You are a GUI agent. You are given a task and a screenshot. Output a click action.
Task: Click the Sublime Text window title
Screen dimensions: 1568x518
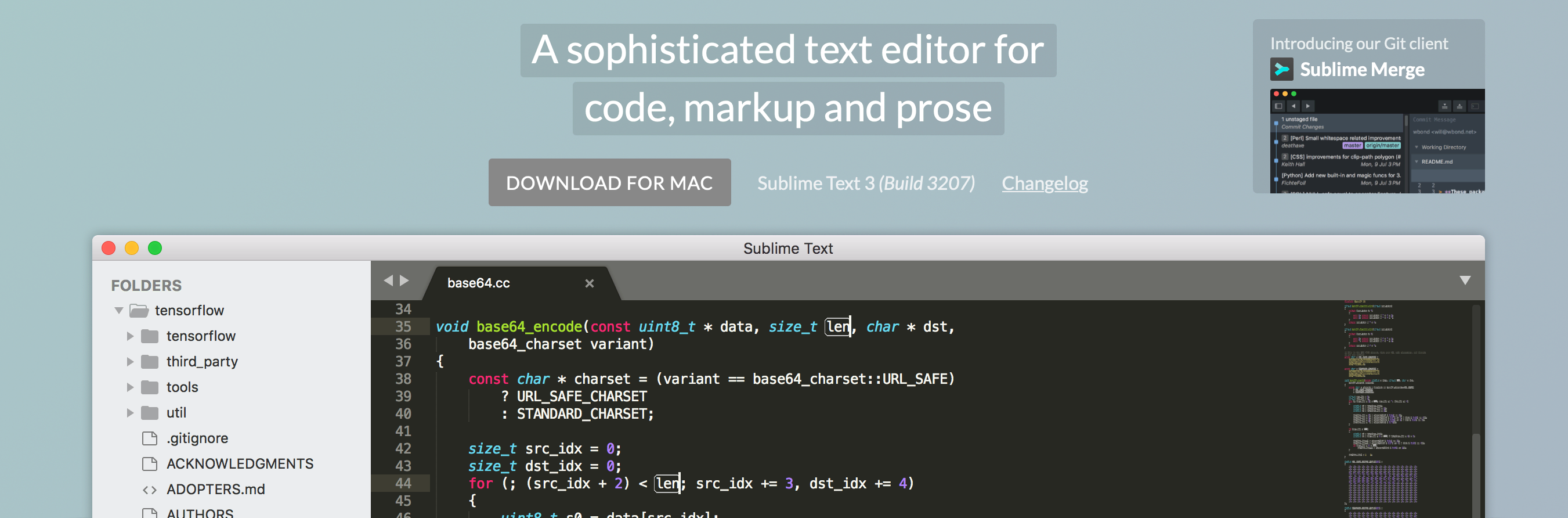787,248
